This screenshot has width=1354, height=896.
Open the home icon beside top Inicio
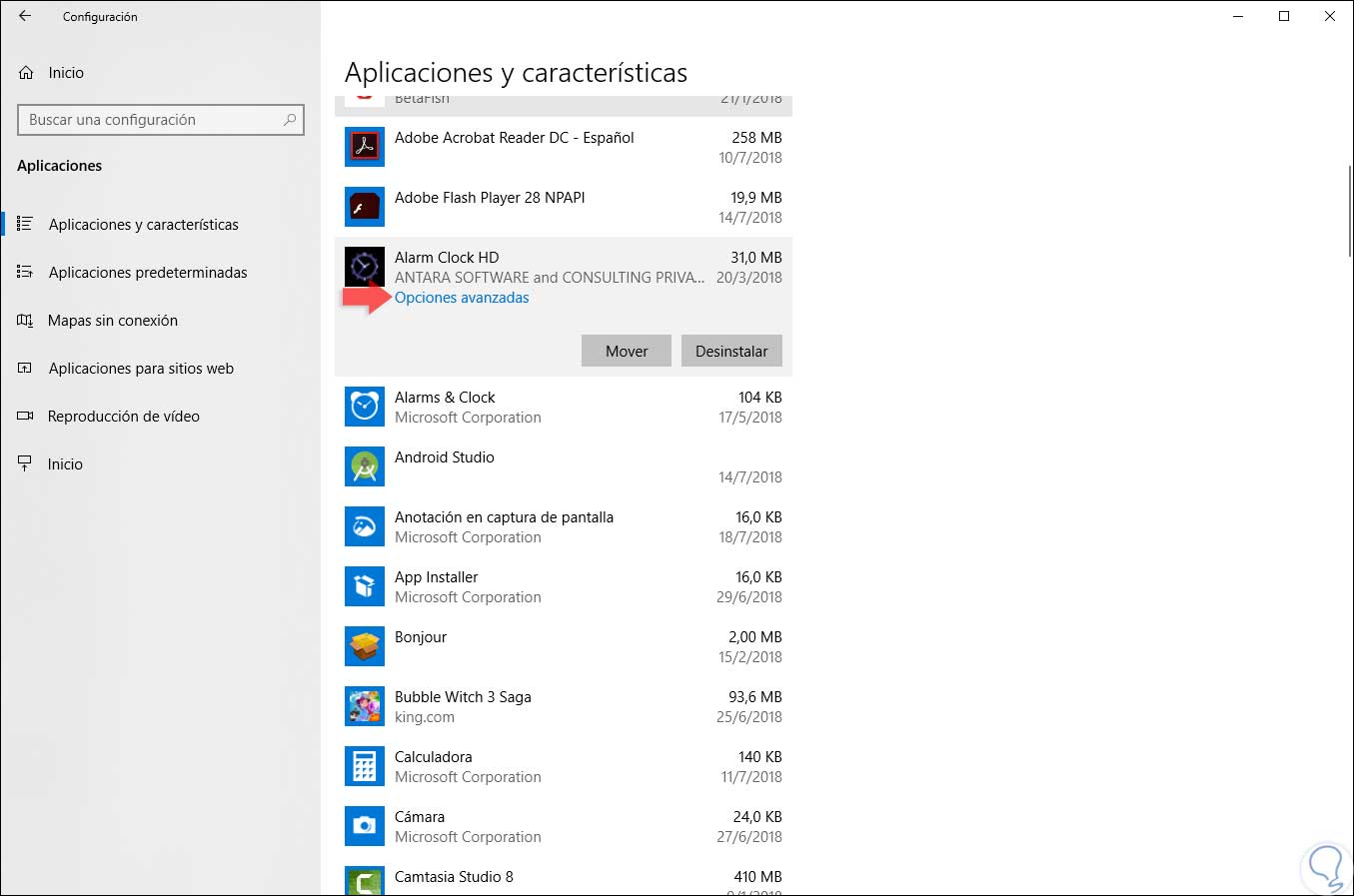27,73
